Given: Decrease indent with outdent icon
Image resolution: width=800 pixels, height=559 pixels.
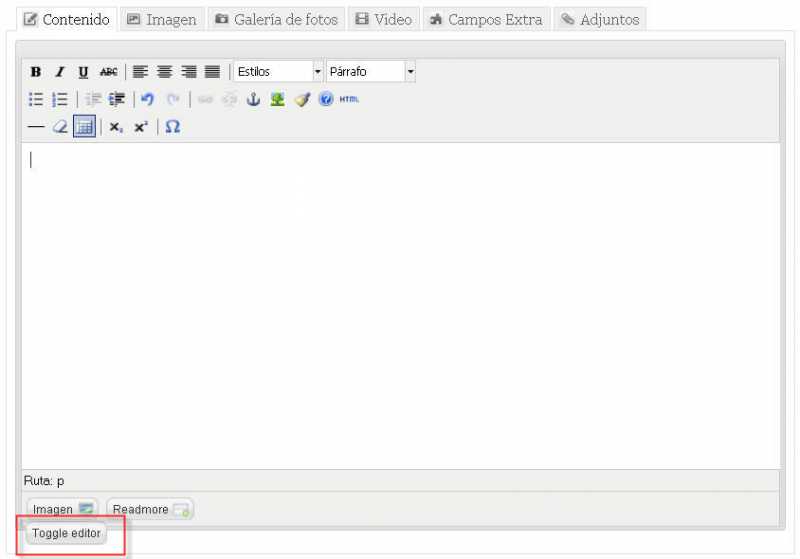Looking at the screenshot, I should coord(93,99).
